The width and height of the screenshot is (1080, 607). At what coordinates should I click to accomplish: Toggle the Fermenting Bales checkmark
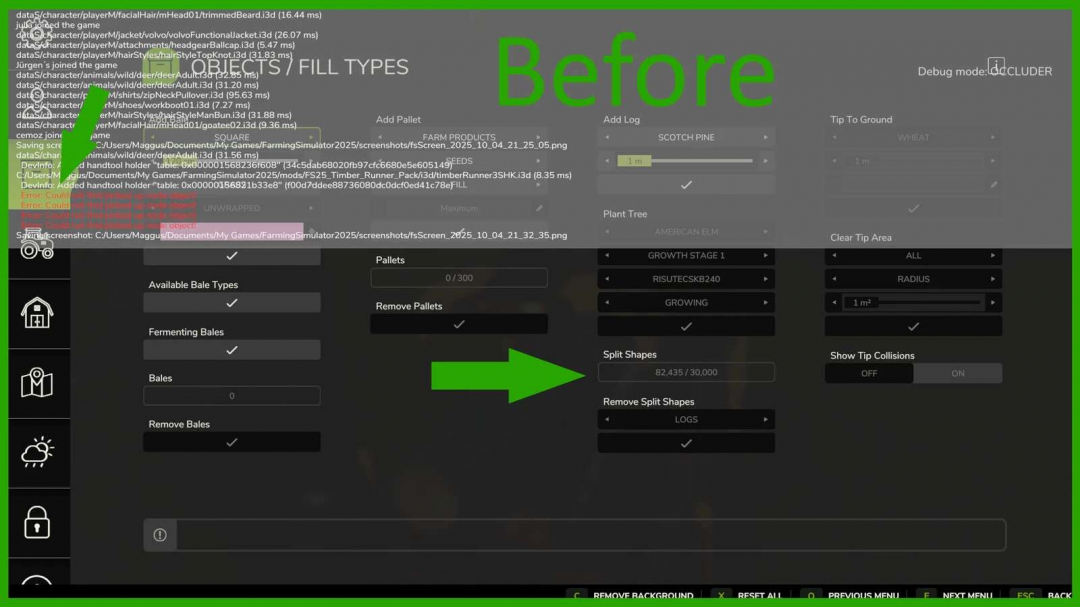(232, 349)
